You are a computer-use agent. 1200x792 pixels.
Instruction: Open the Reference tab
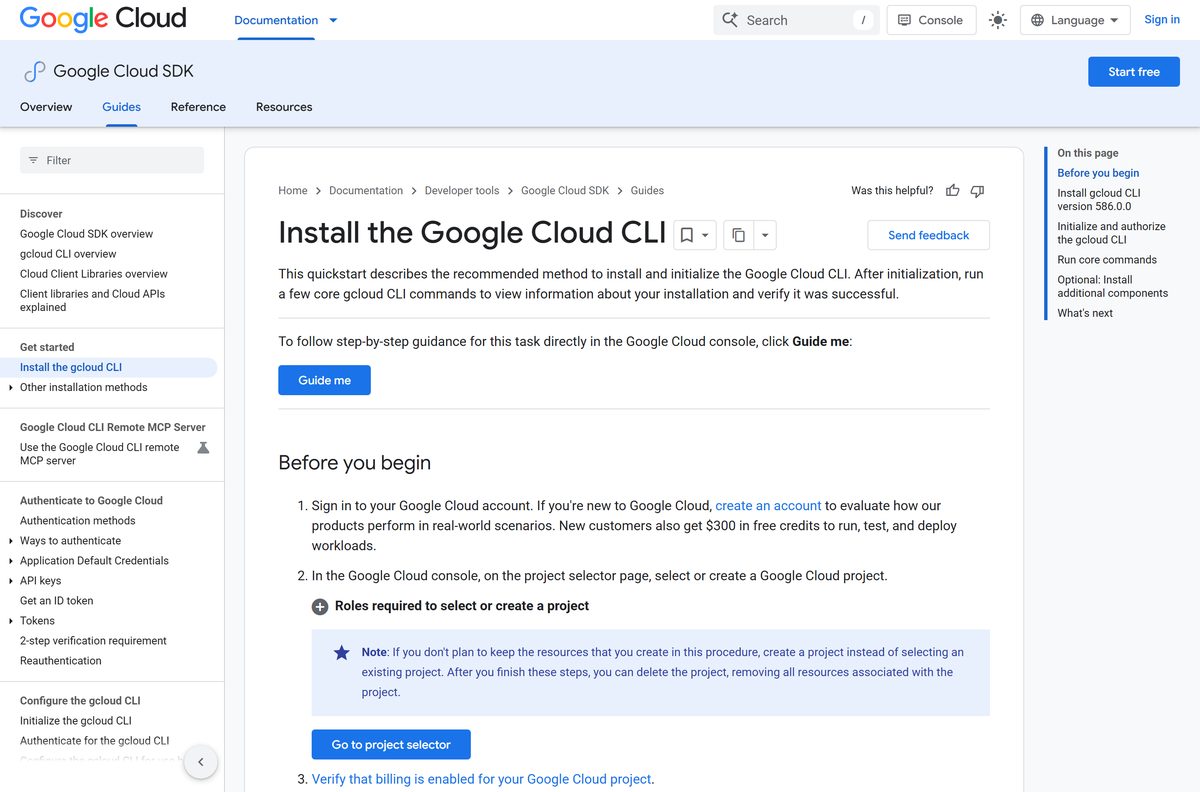[198, 107]
